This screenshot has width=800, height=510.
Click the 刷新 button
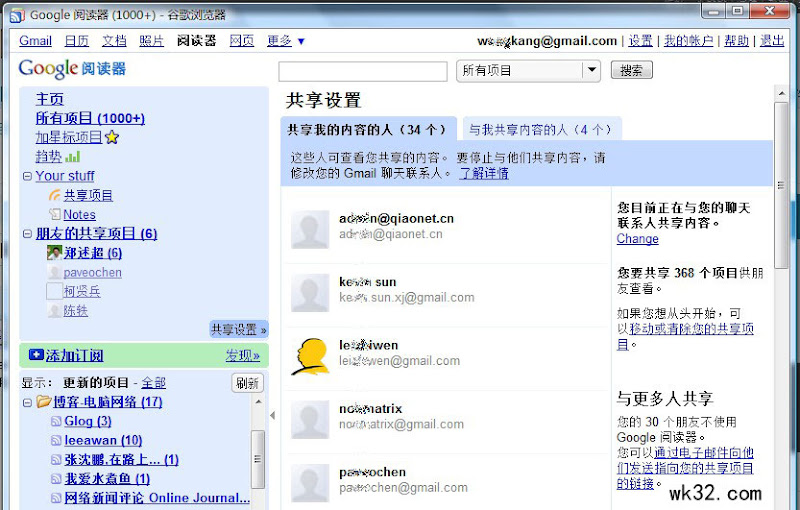tap(247, 383)
